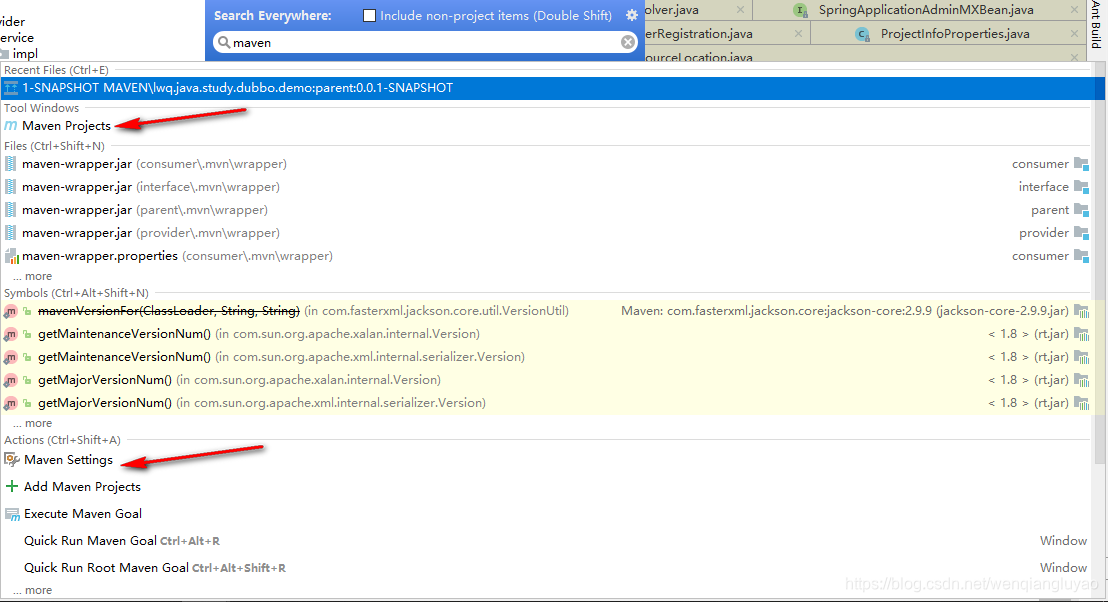
Task: Close the erRegistration.java tab
Action: (x=798, y=34)
